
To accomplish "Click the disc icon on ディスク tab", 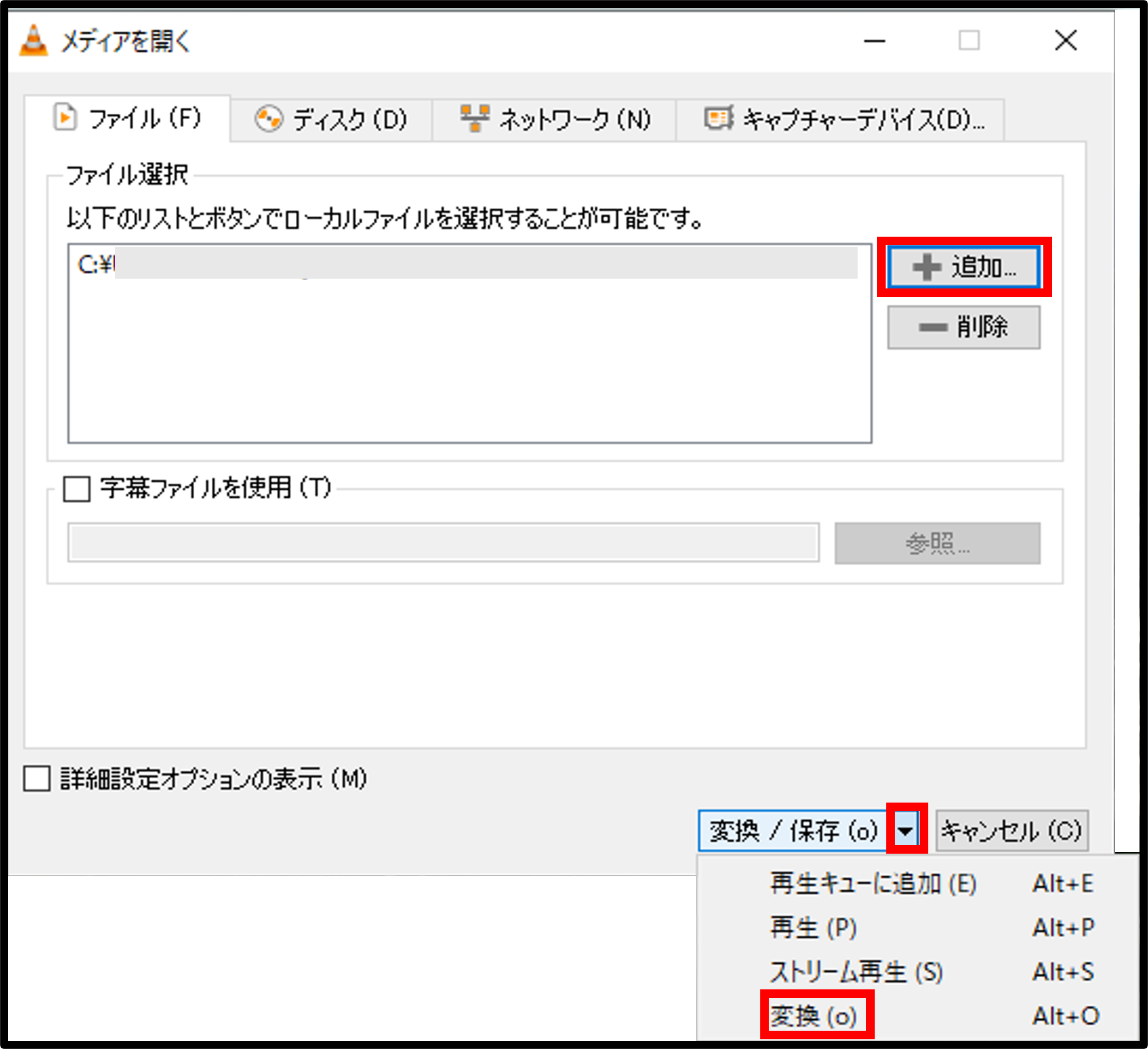I will (268, 119).
